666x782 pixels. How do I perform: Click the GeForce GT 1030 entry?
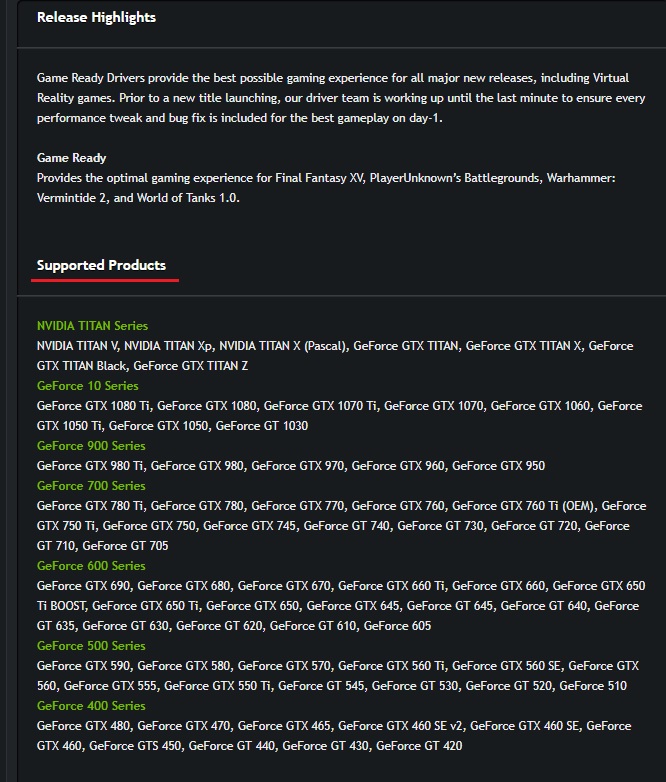tap(262, 426)
